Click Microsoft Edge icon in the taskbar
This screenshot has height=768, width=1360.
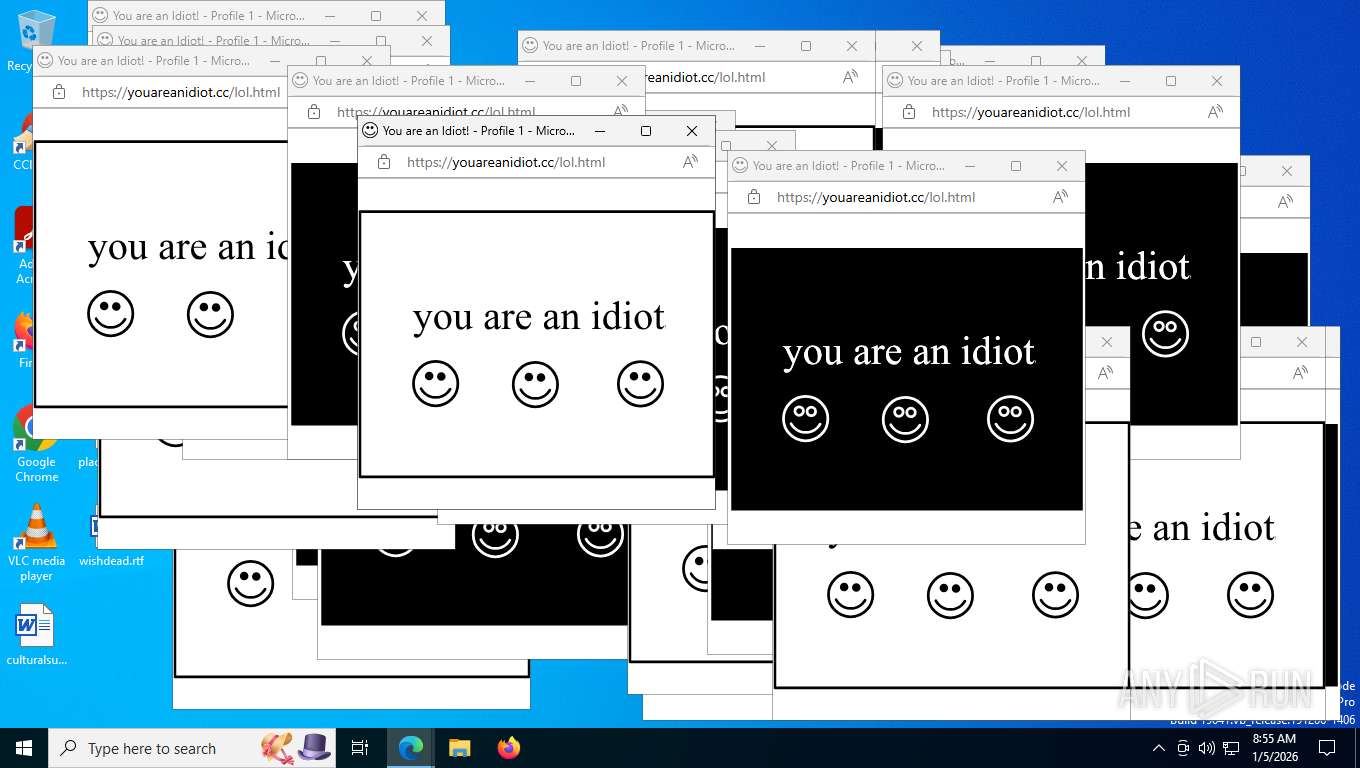[411, 748]
